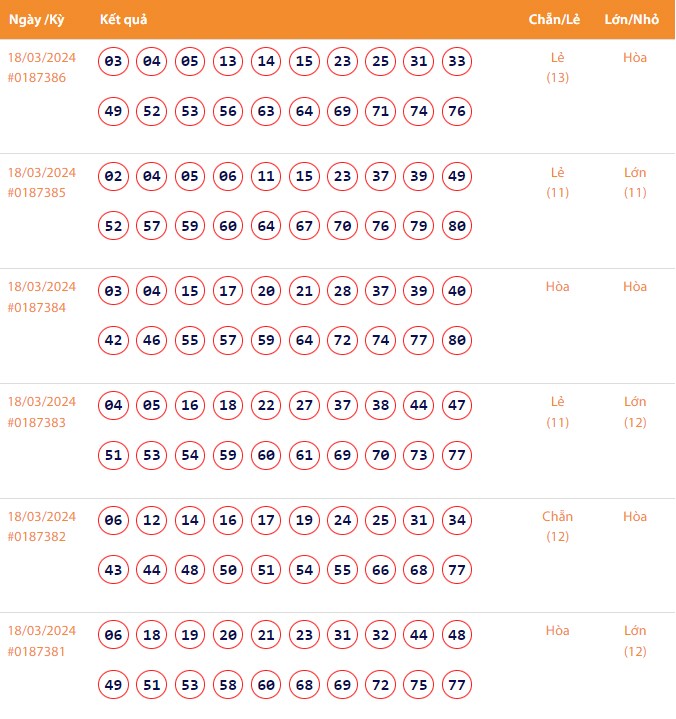Open draw ID #0187386
This screenshot has width=676, height=719.
[x=37, y=78]
